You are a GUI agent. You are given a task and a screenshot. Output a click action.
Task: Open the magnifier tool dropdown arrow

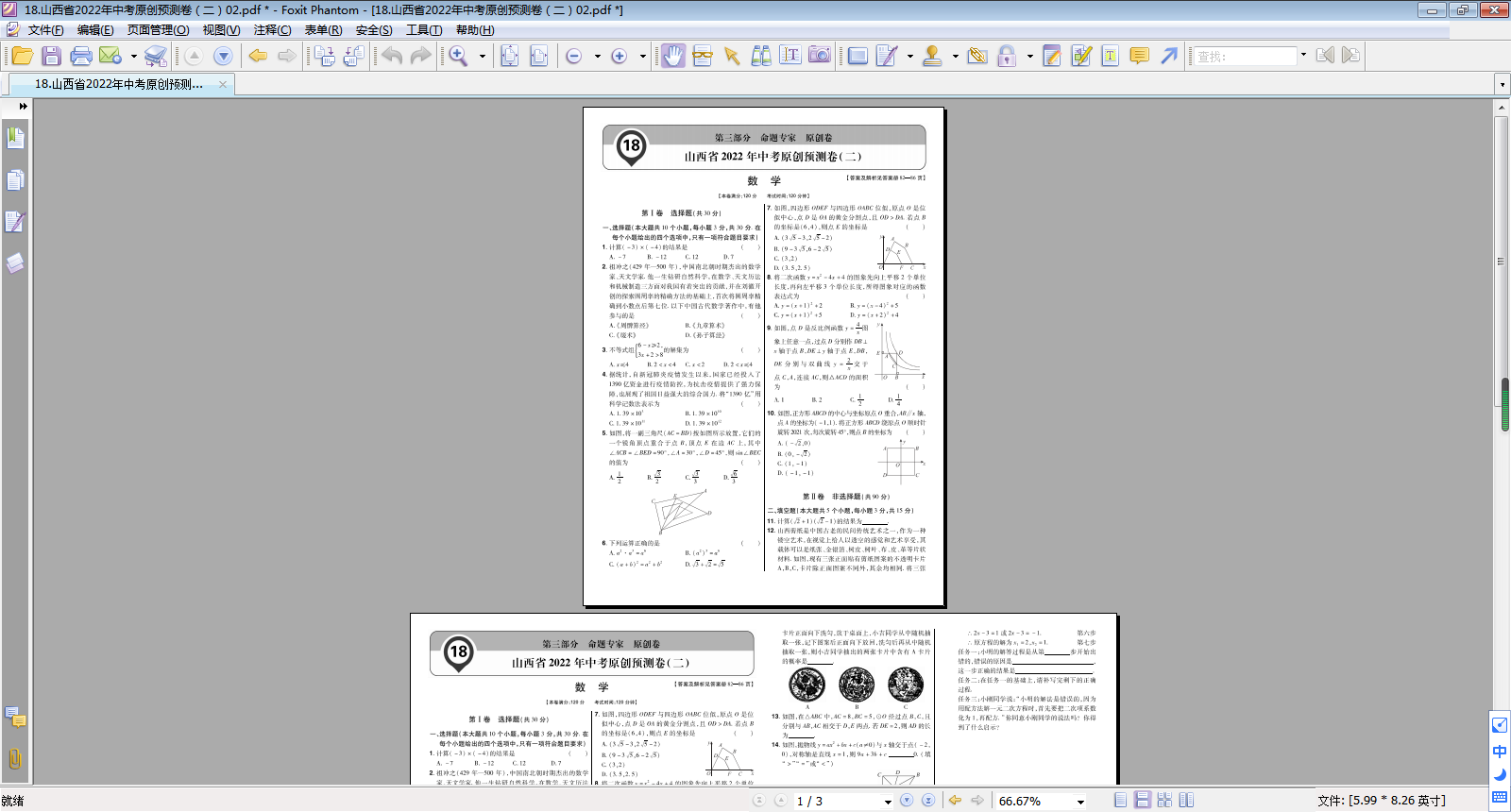[482, 57]
